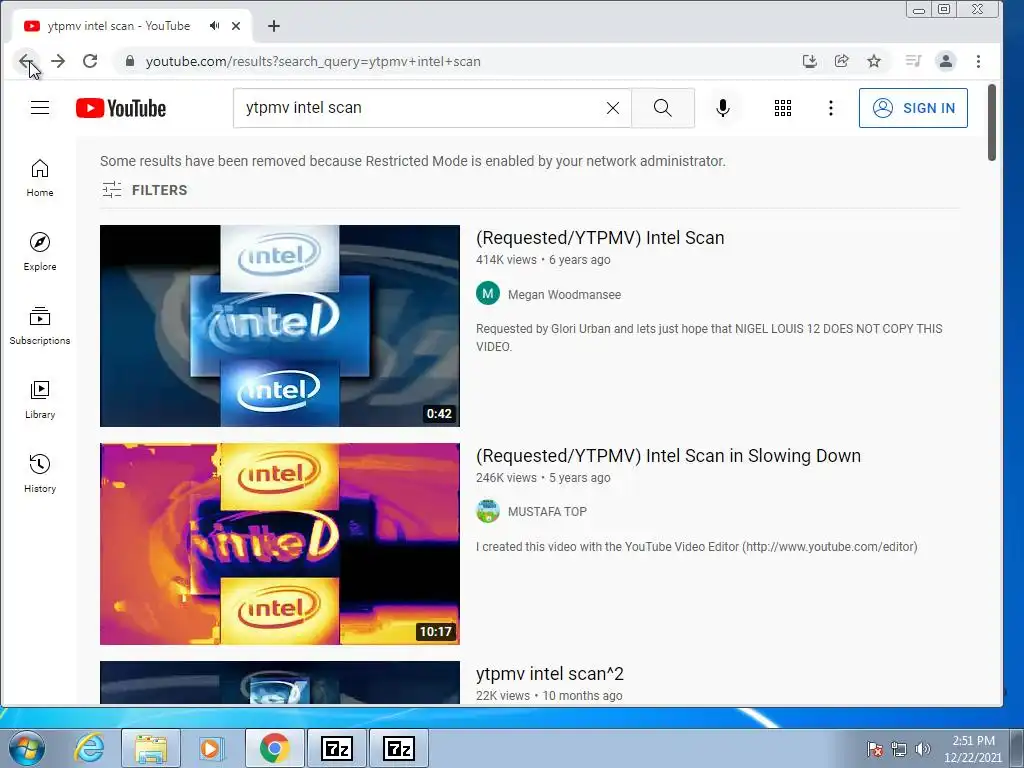Open the second 7-Zip taskbar window
The height and width of the screenshot is (768, 1024).
pos(399,748)
